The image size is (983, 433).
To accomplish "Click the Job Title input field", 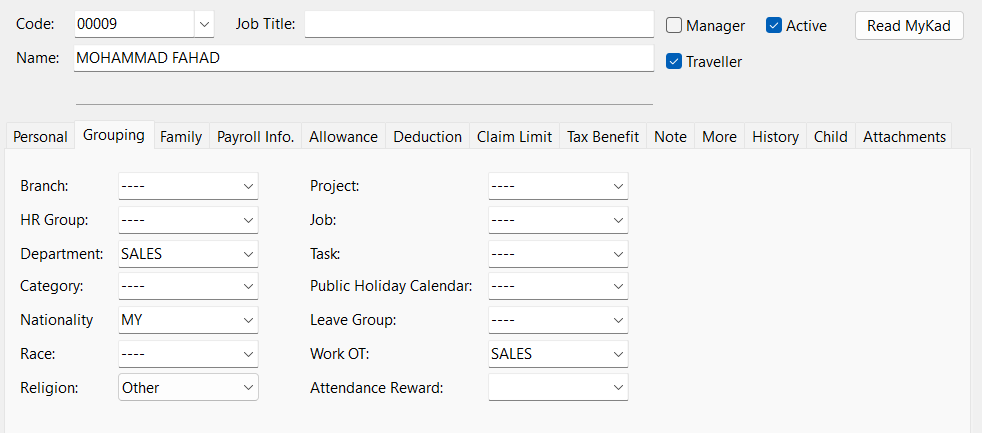I will (x=478, y=24).
